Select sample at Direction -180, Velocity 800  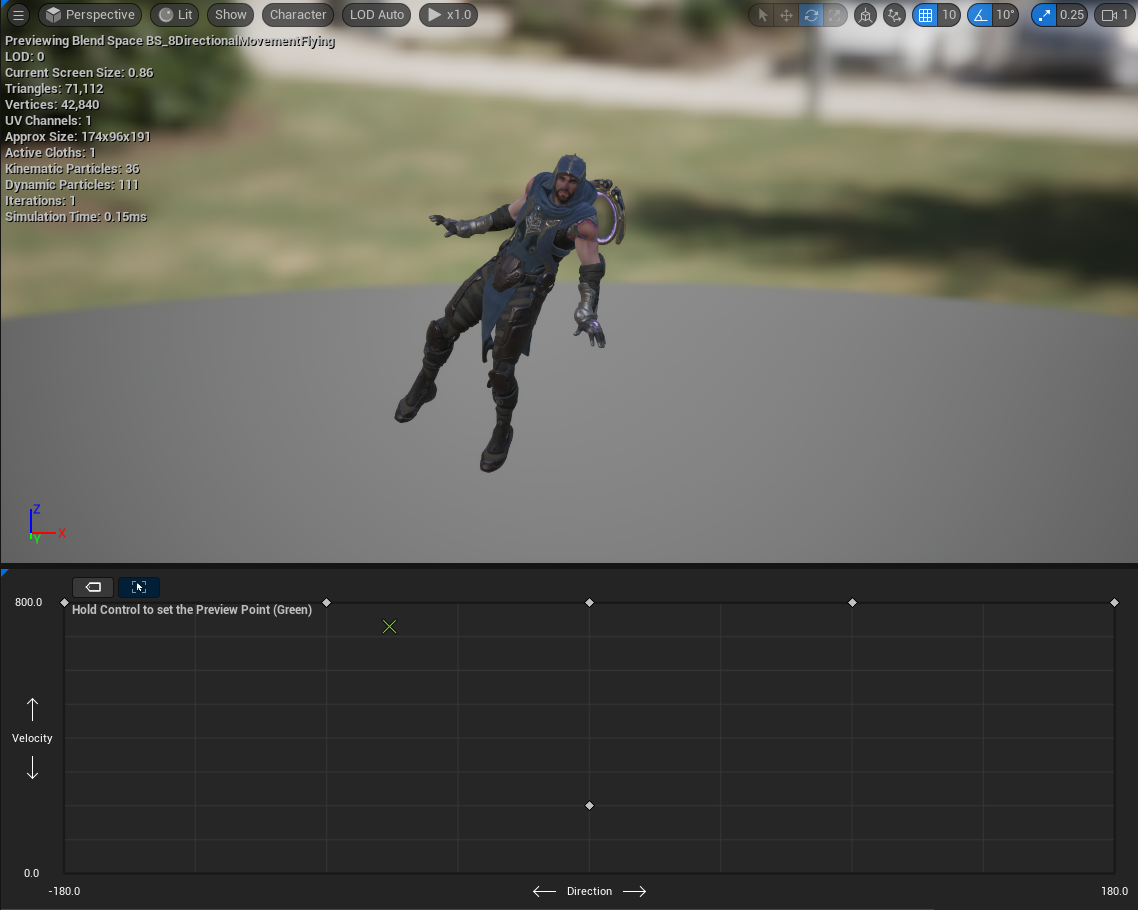coord(65,602)
